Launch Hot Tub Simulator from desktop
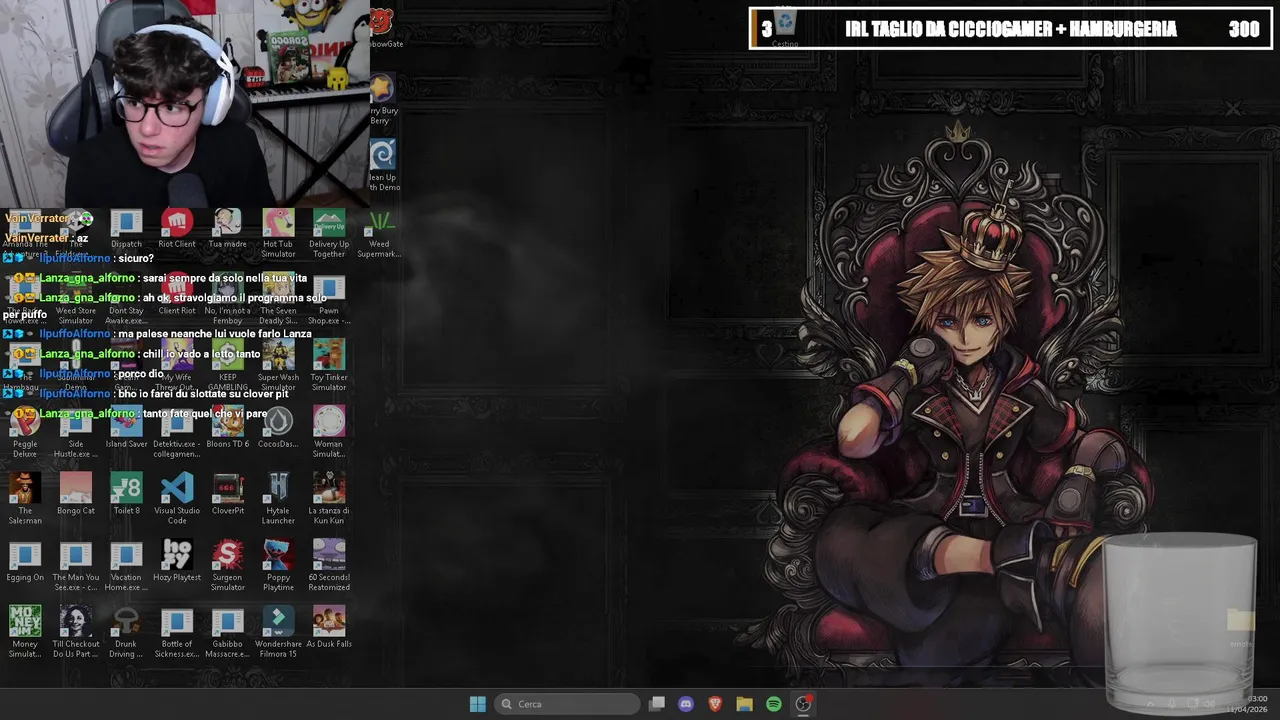The width and height of the screenshot is (1280, 720). click(278, 233)
